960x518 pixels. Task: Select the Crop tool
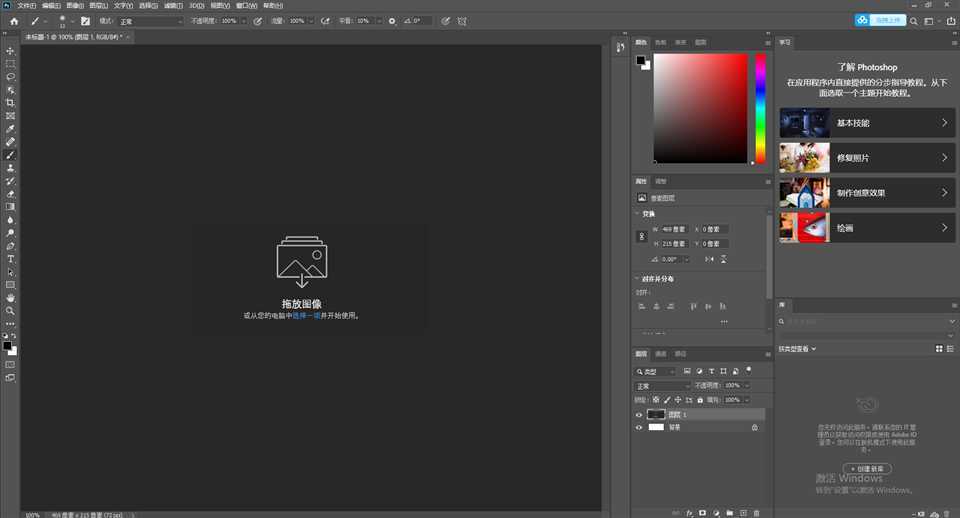10,103
